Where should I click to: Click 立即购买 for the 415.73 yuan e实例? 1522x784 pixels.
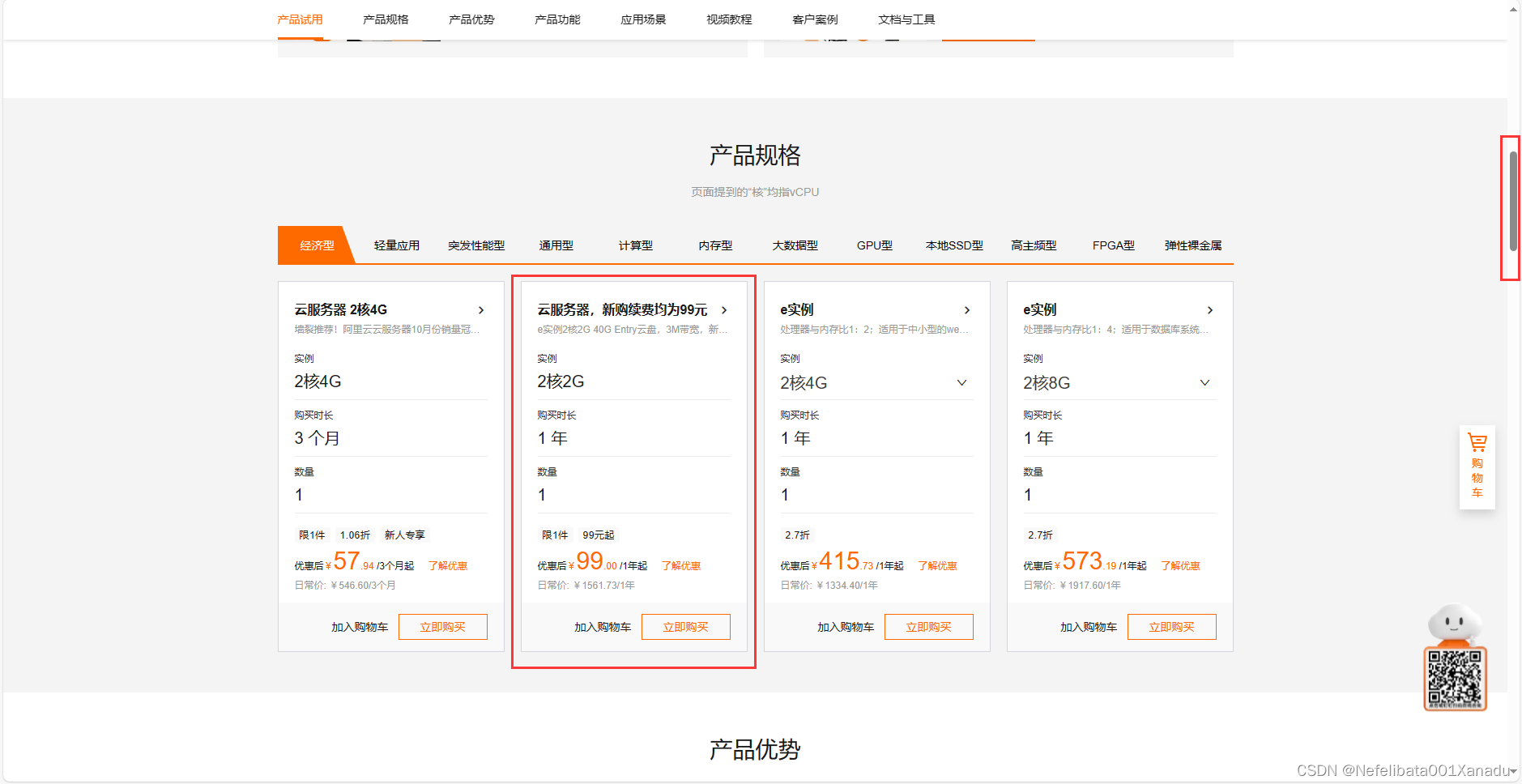coord(929,627)
